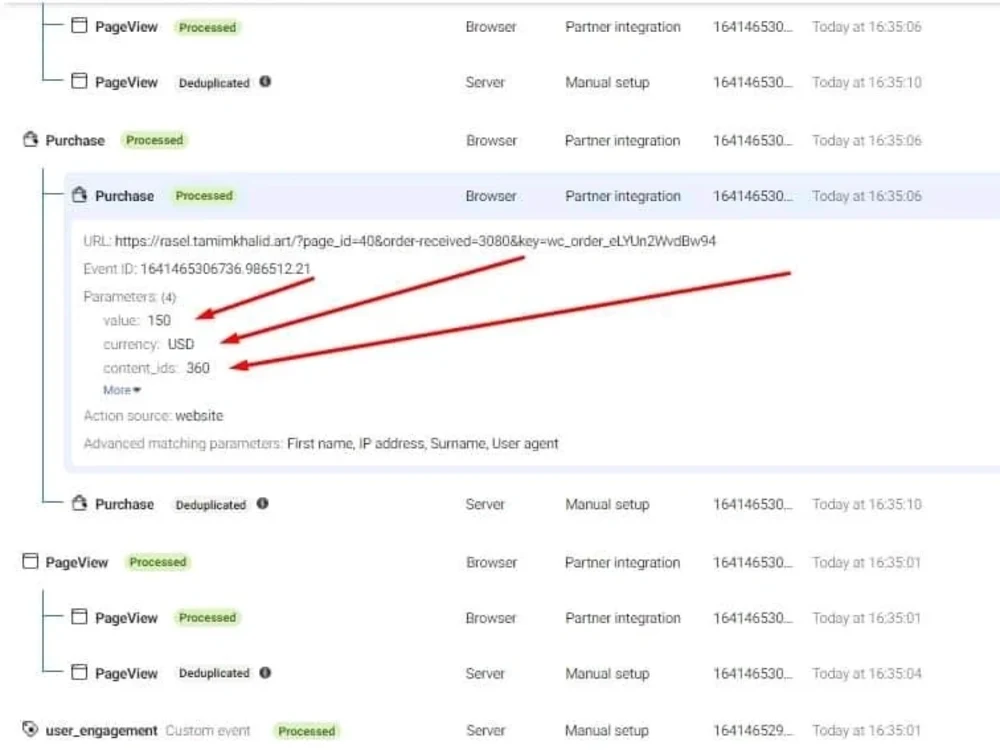Click advanced matching parameters First name list
1000x750 pixels.
click(422, 443)
